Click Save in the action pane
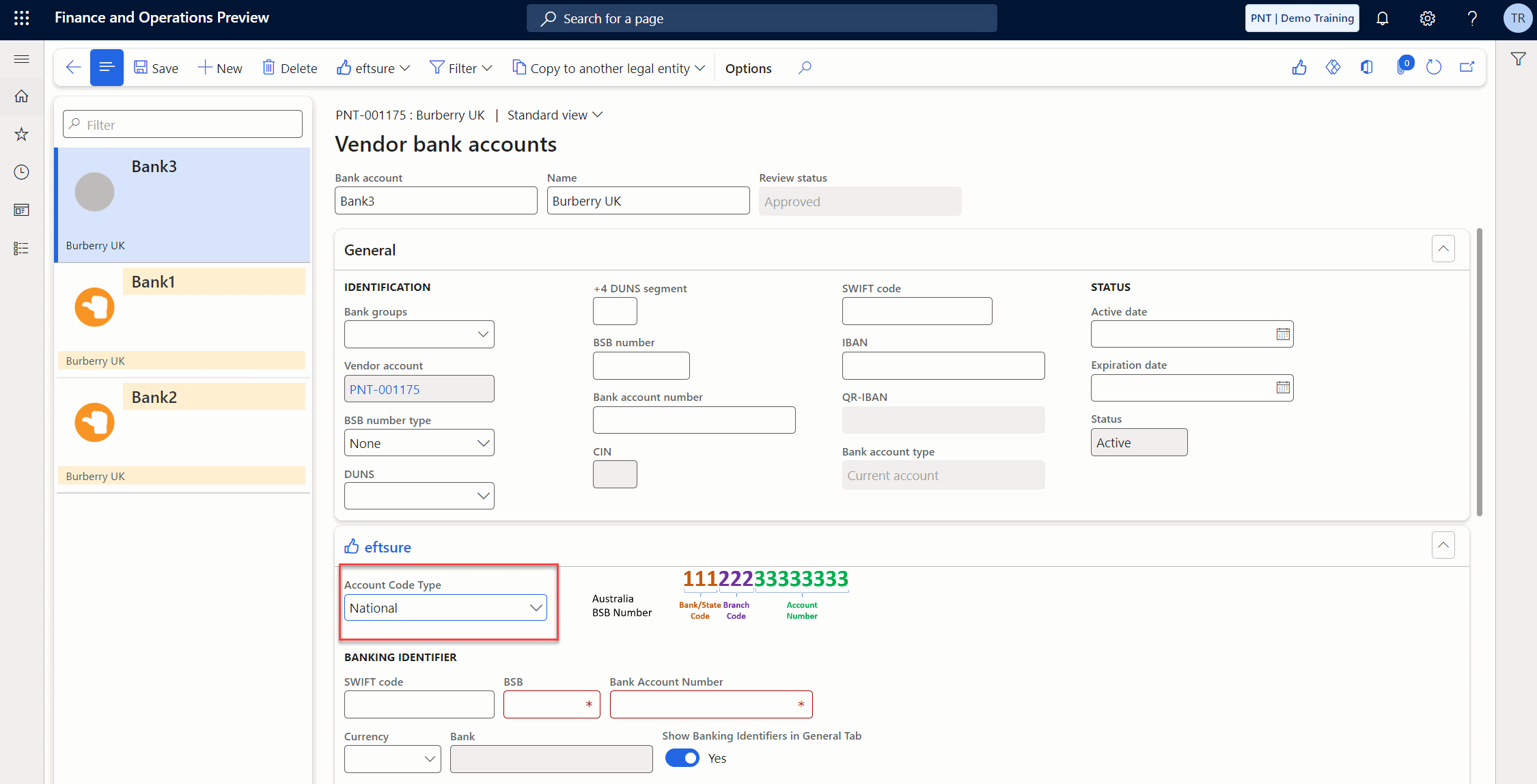This screenshot has width=1537, height=784. coord(156,68)
